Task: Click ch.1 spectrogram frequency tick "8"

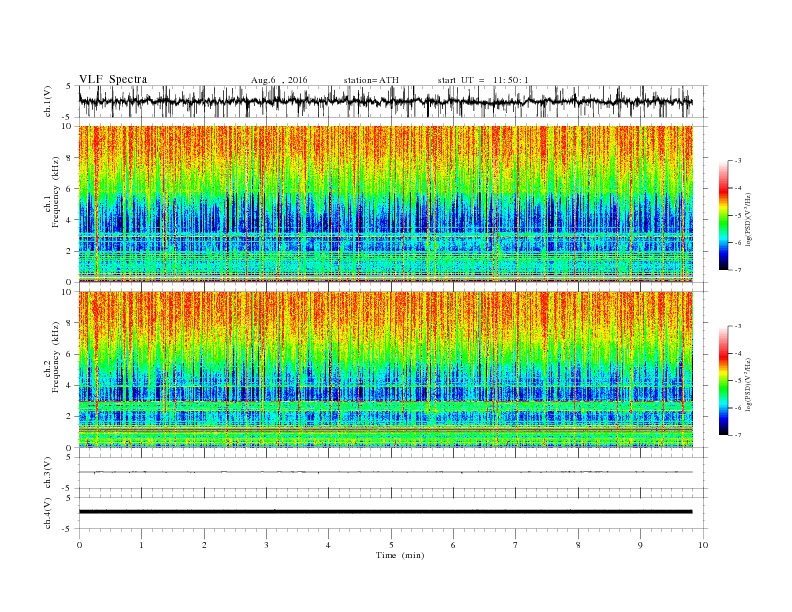Action: (70, 158)
